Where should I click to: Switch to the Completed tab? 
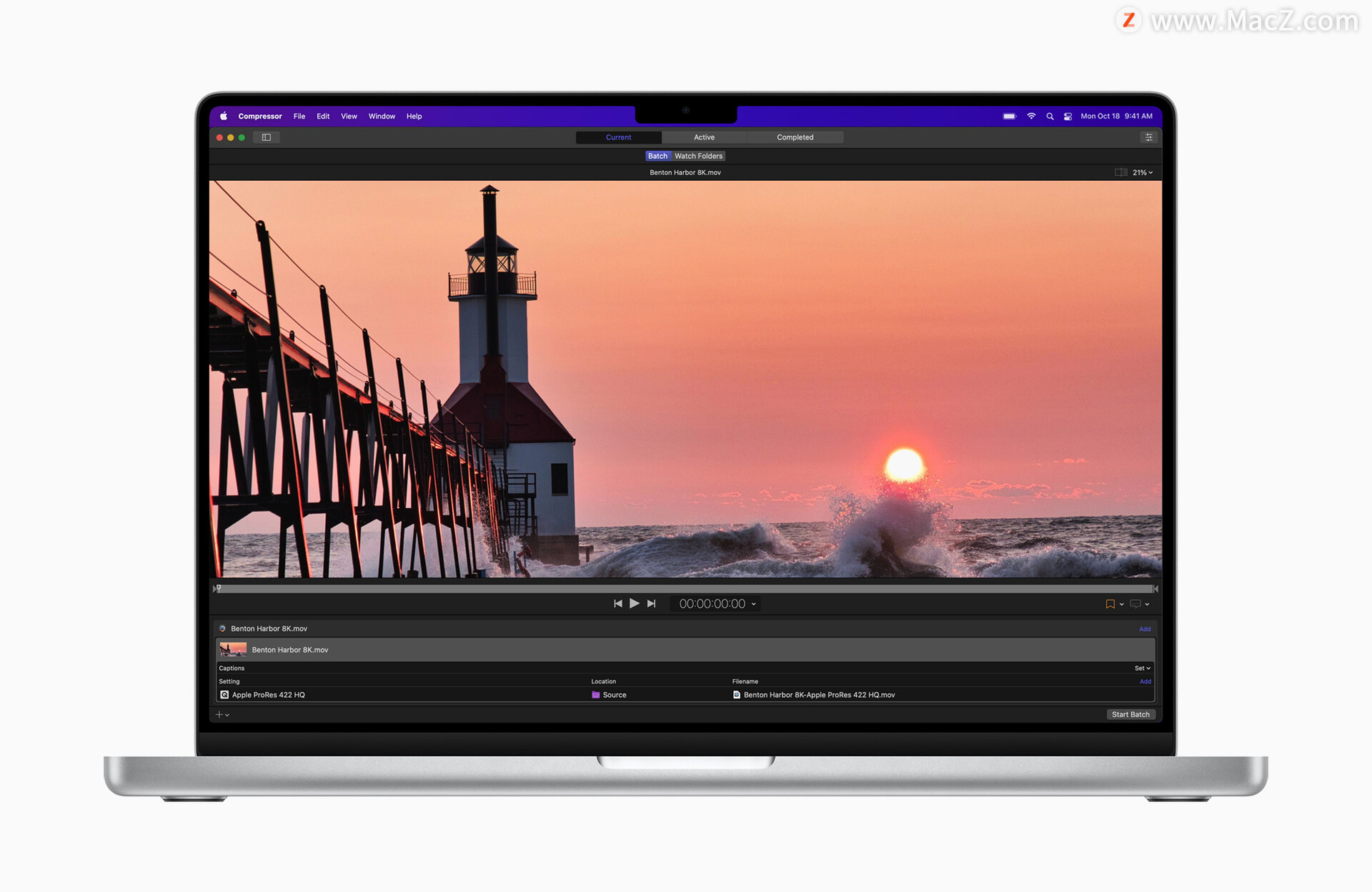(x=795, y=136)
